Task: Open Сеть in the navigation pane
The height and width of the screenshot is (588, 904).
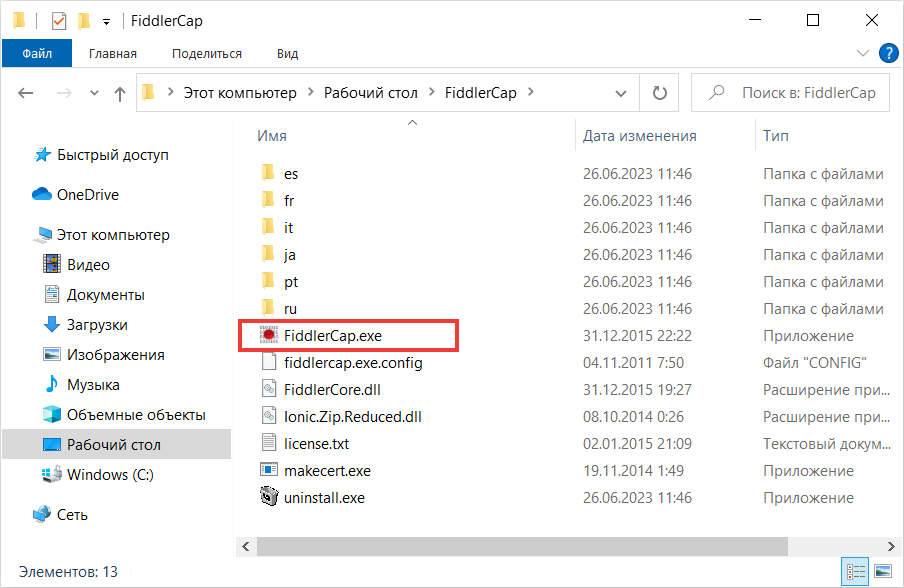Action: coord(61,514)
